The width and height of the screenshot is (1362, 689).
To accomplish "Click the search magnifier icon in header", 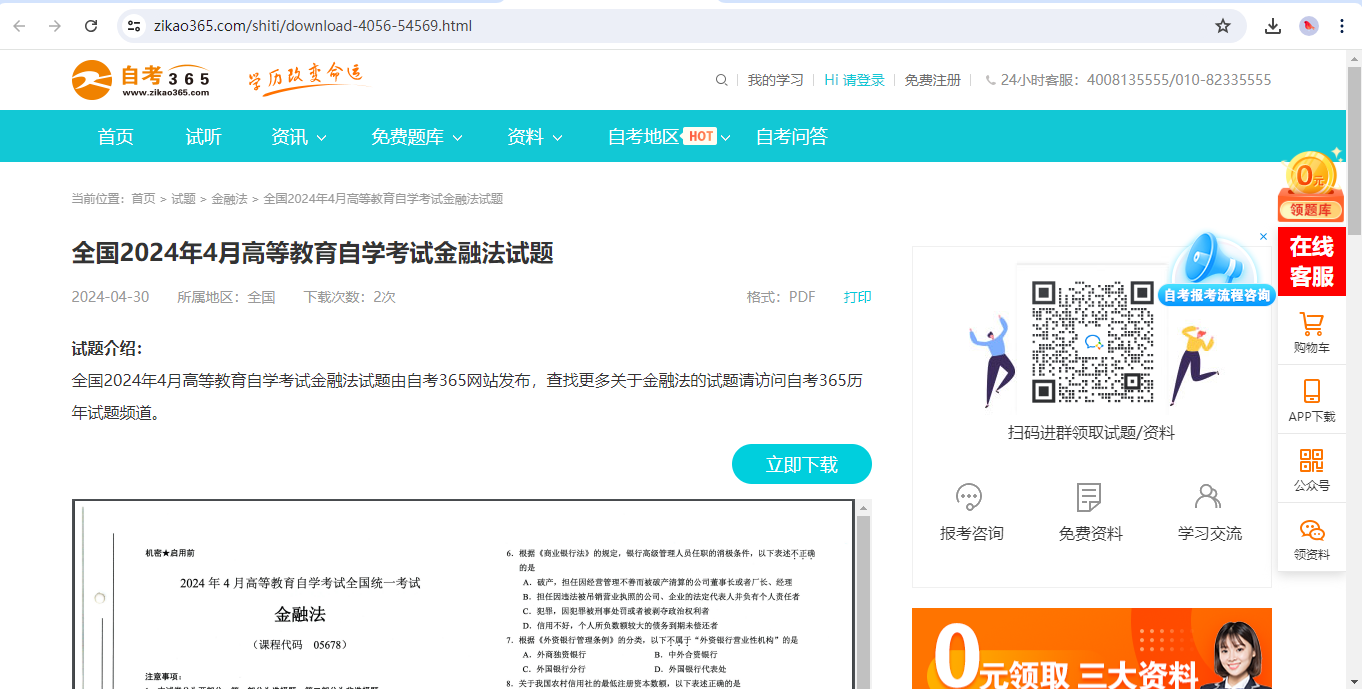I will pos(722,80).
